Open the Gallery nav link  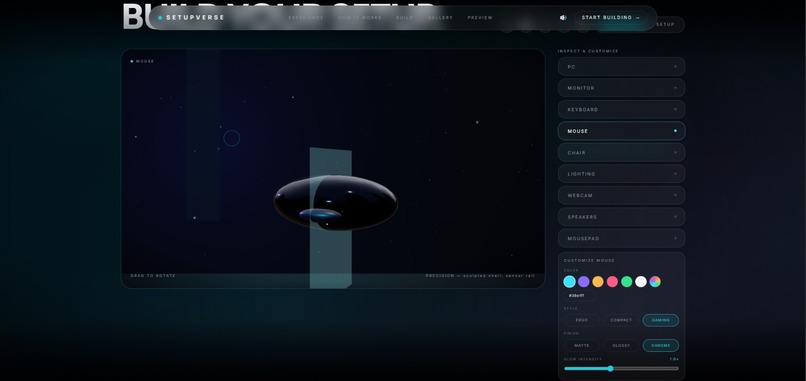pos(441,17)
